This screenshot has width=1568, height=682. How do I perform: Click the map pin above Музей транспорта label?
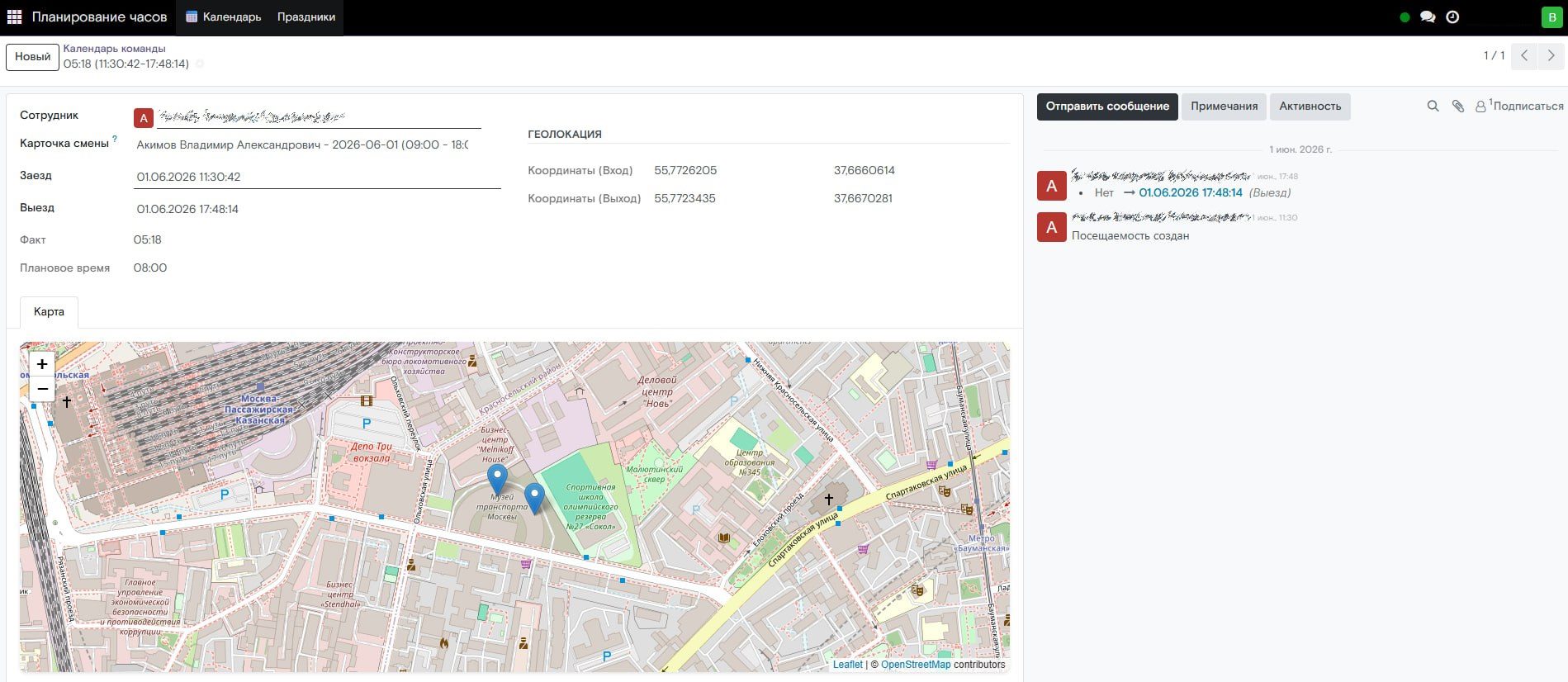click(x=497, y=479)
